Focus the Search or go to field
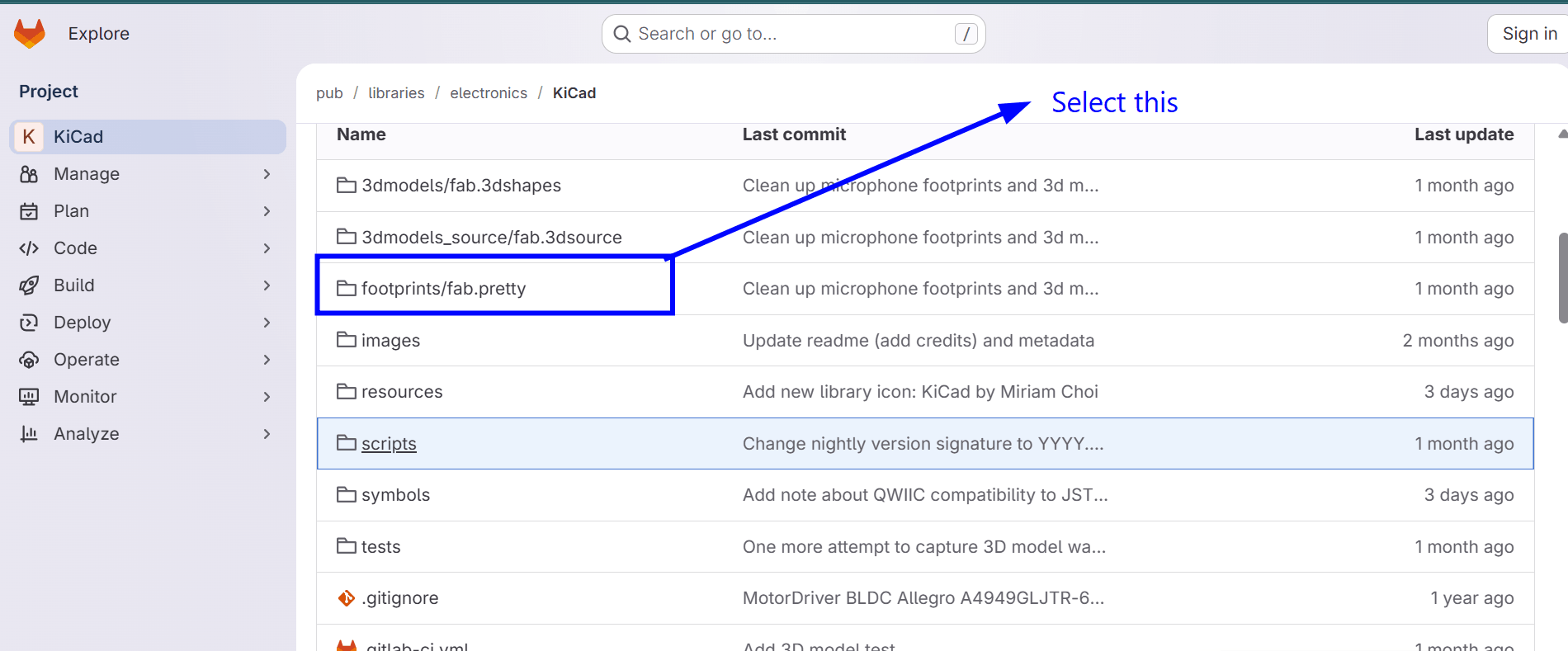Image resolution: width=1568 pixels, height=651 pixels. [x=792, y=34]
